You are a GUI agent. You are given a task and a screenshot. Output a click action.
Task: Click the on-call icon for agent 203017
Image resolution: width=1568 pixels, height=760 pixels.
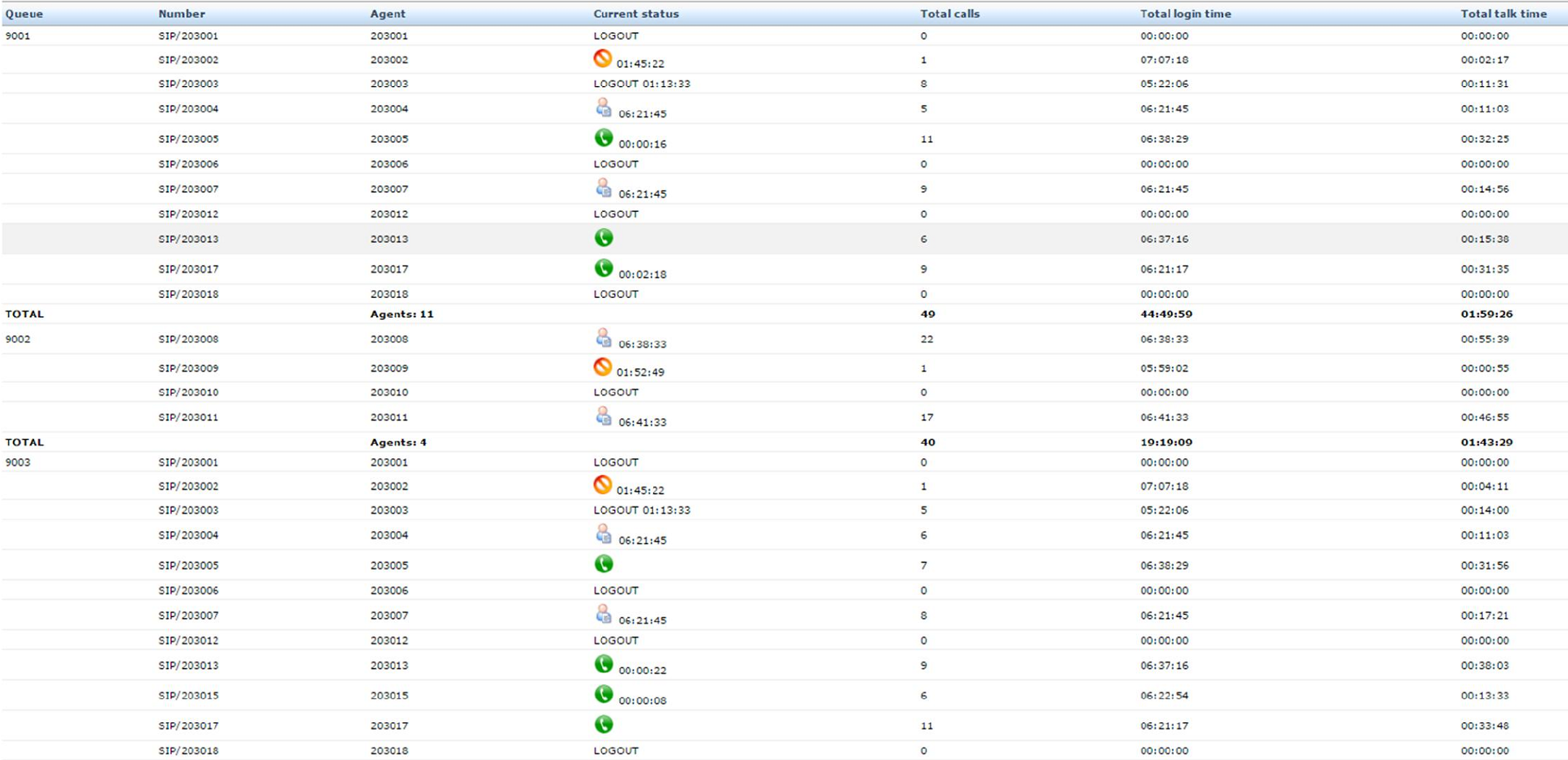pyautogui.click(x=602, y=267)
